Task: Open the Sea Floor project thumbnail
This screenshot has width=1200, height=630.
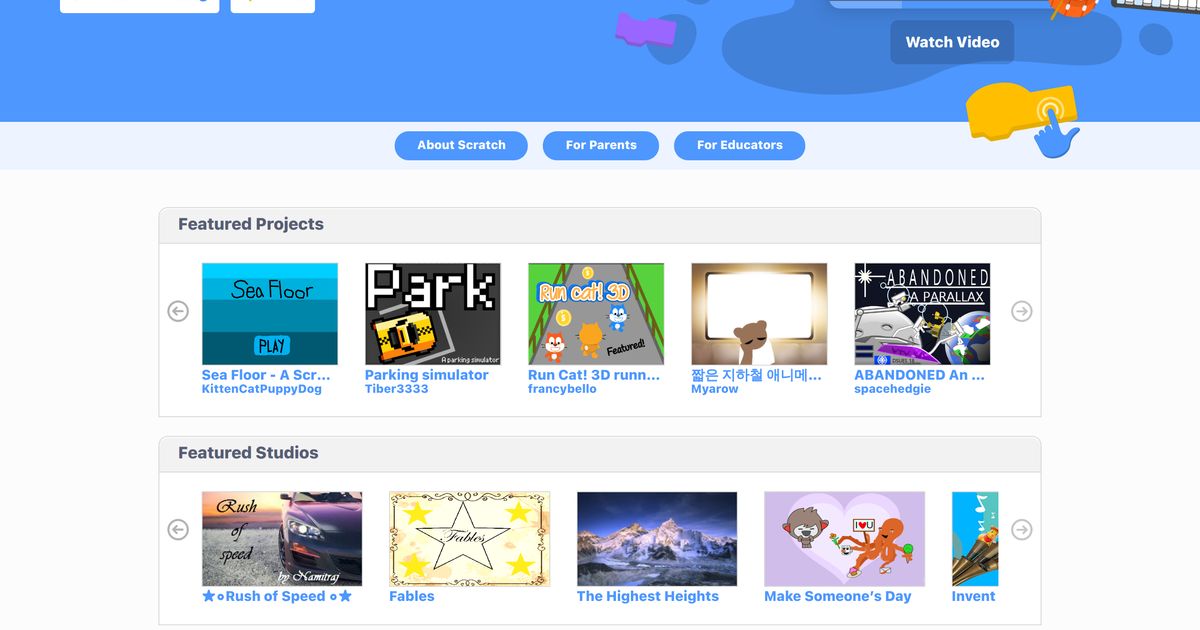Action: click(x=269, y=314)
